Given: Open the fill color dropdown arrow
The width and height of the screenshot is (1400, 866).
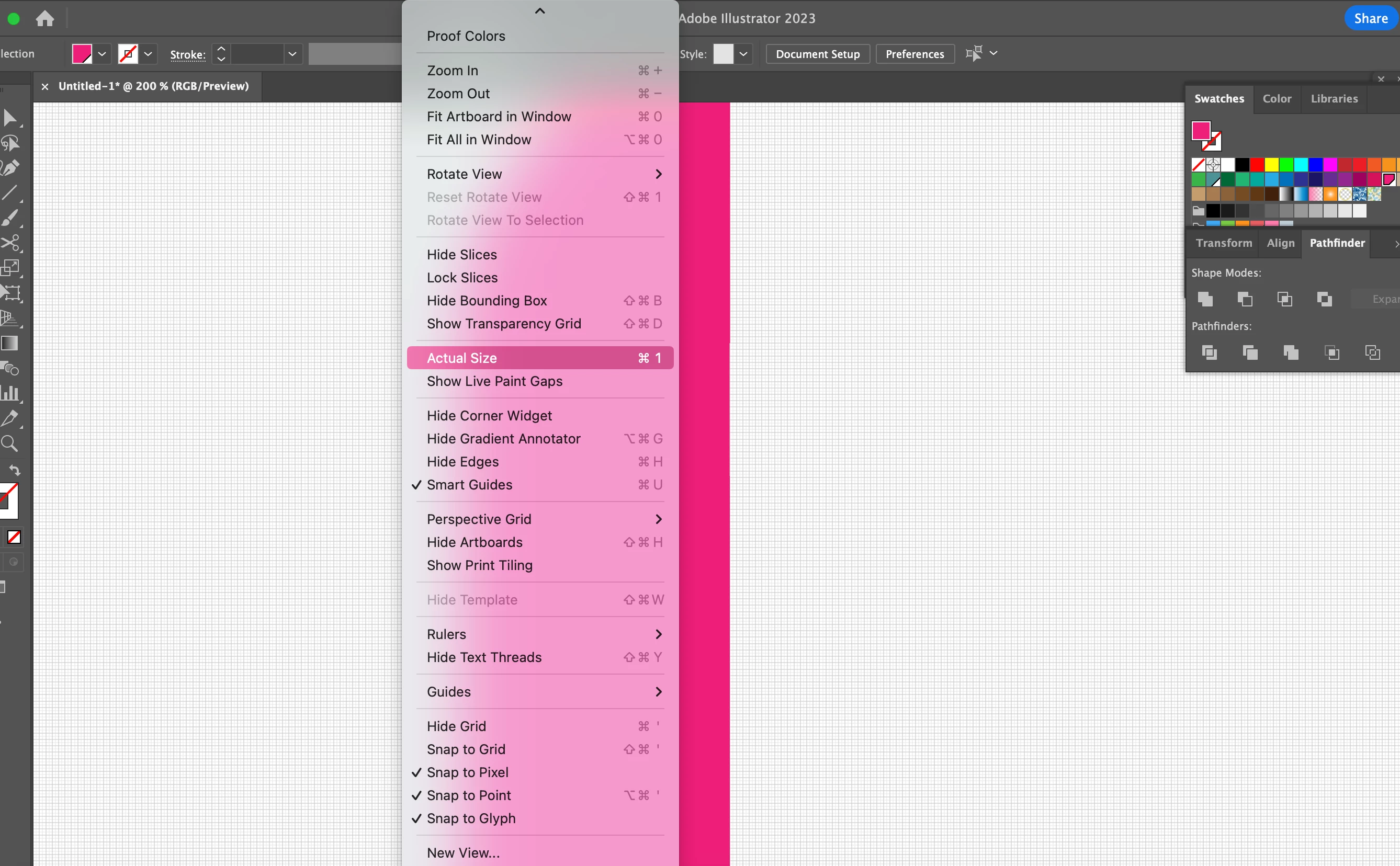Looking at the screenshot, I should (102, 54).
